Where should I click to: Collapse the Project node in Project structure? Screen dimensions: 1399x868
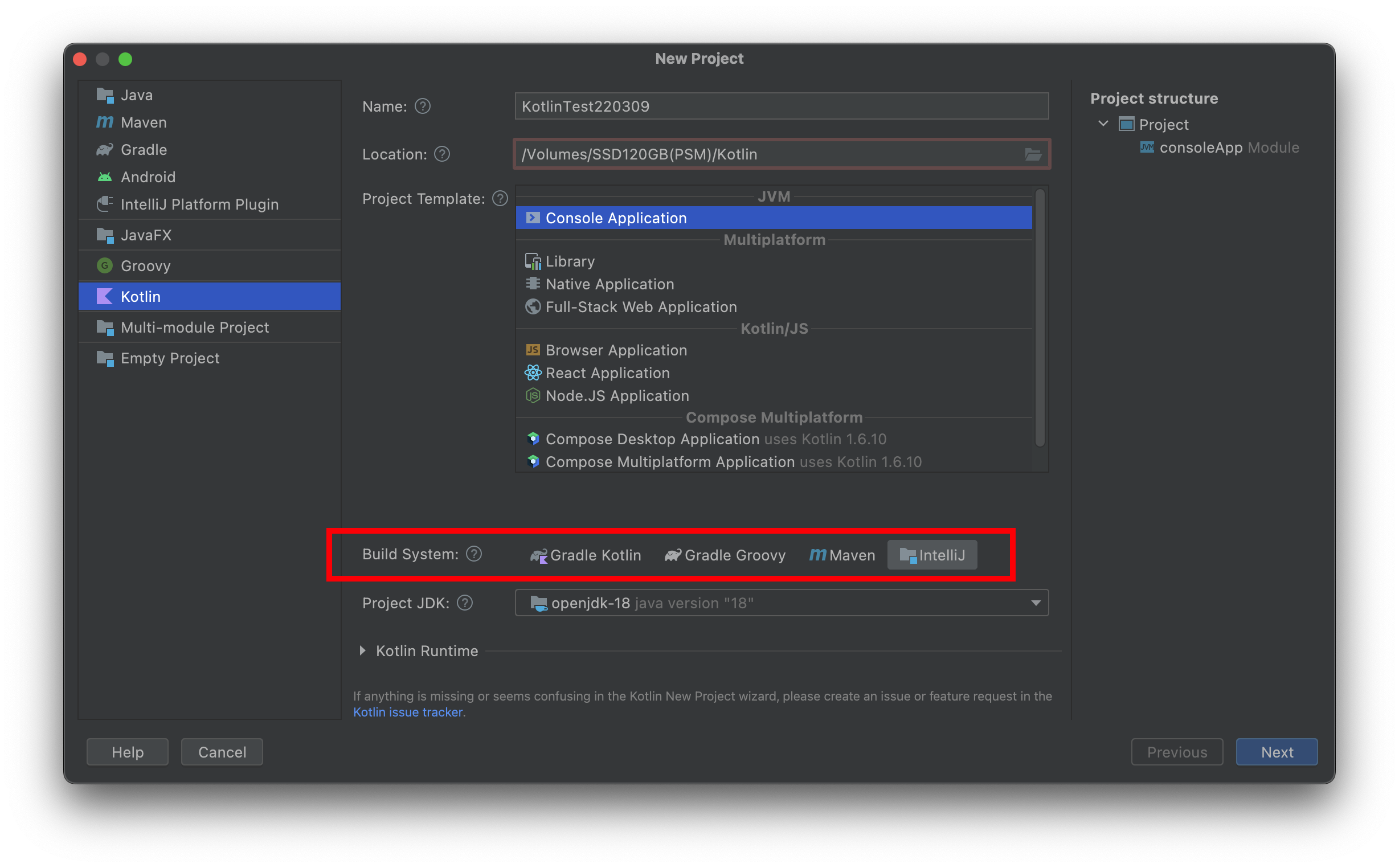click(x=1103, y=124)
